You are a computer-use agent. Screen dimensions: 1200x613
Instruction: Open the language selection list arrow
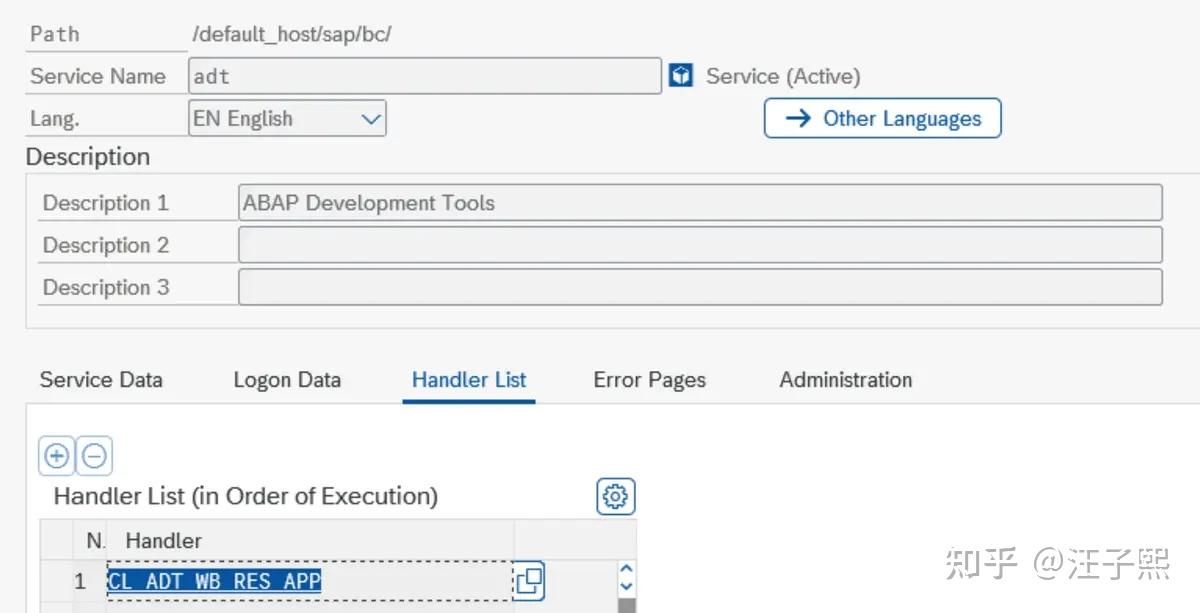pos(374,118)
